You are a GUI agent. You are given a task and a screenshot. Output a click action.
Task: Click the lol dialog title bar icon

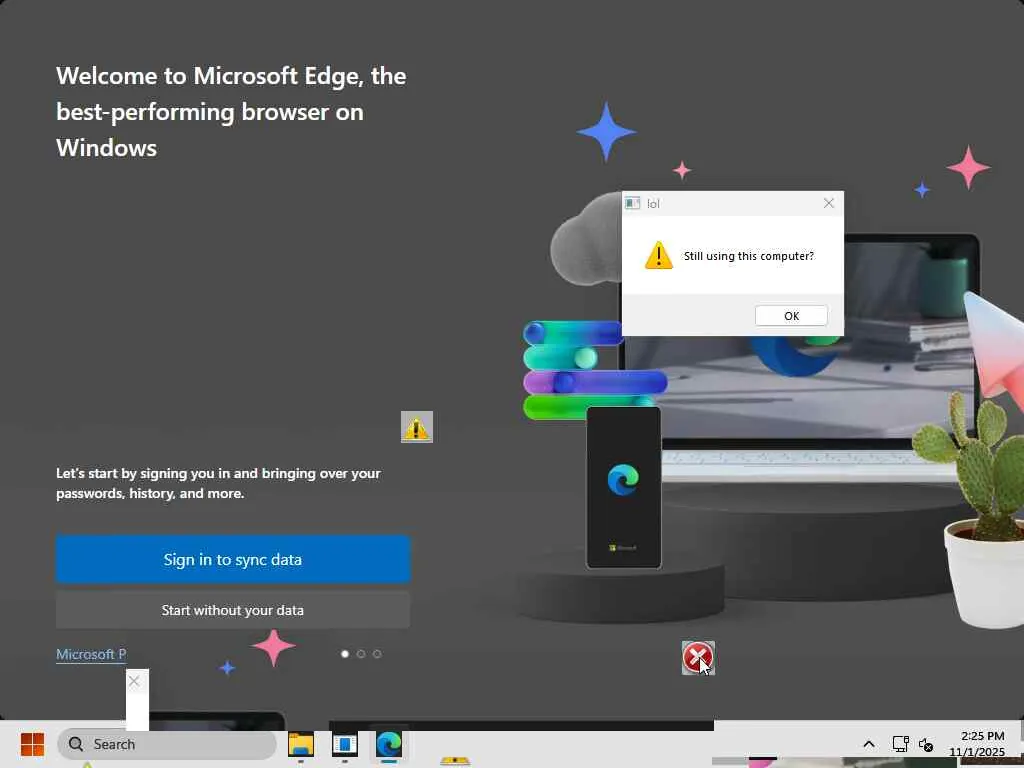(632, 203)
